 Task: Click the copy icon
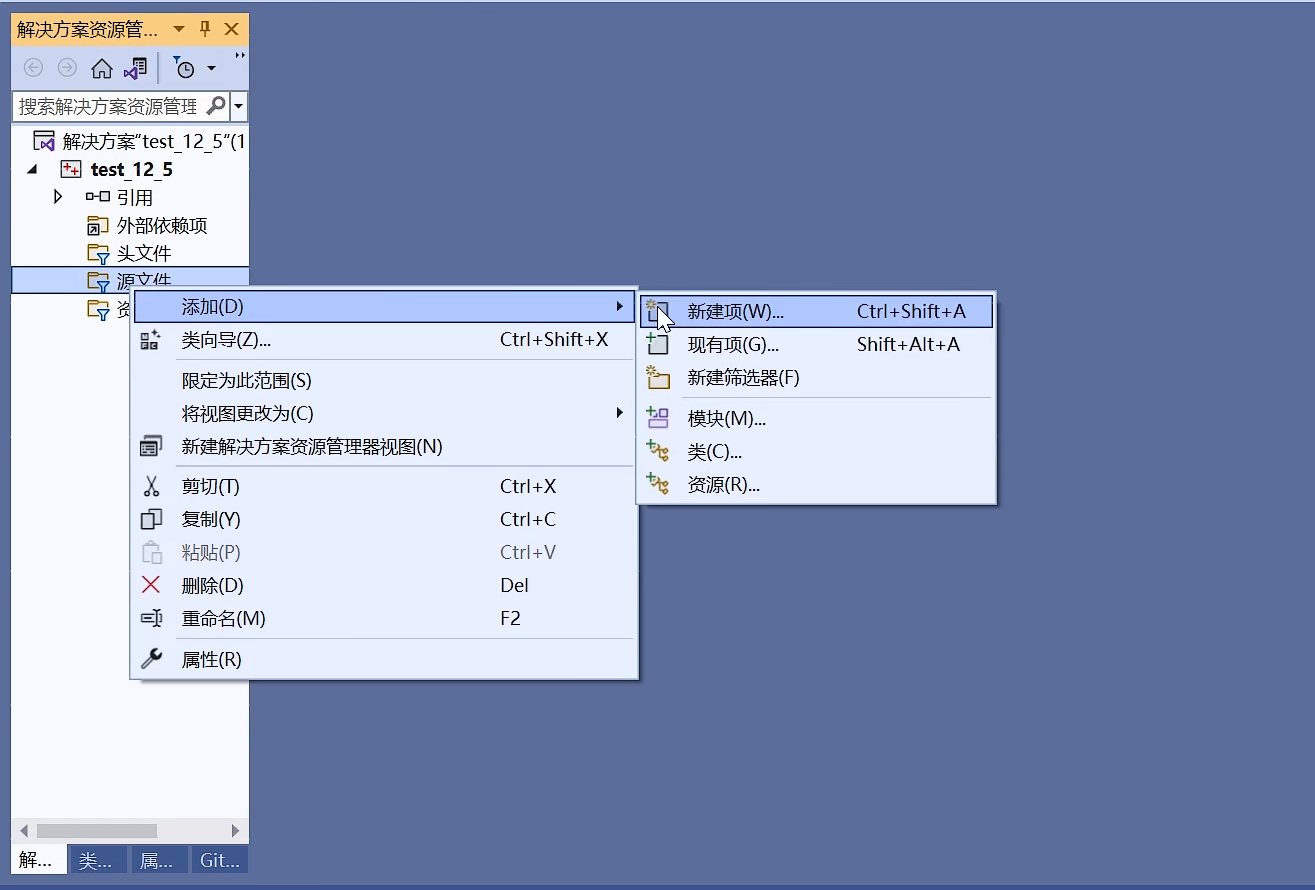(x=151, y=520)
